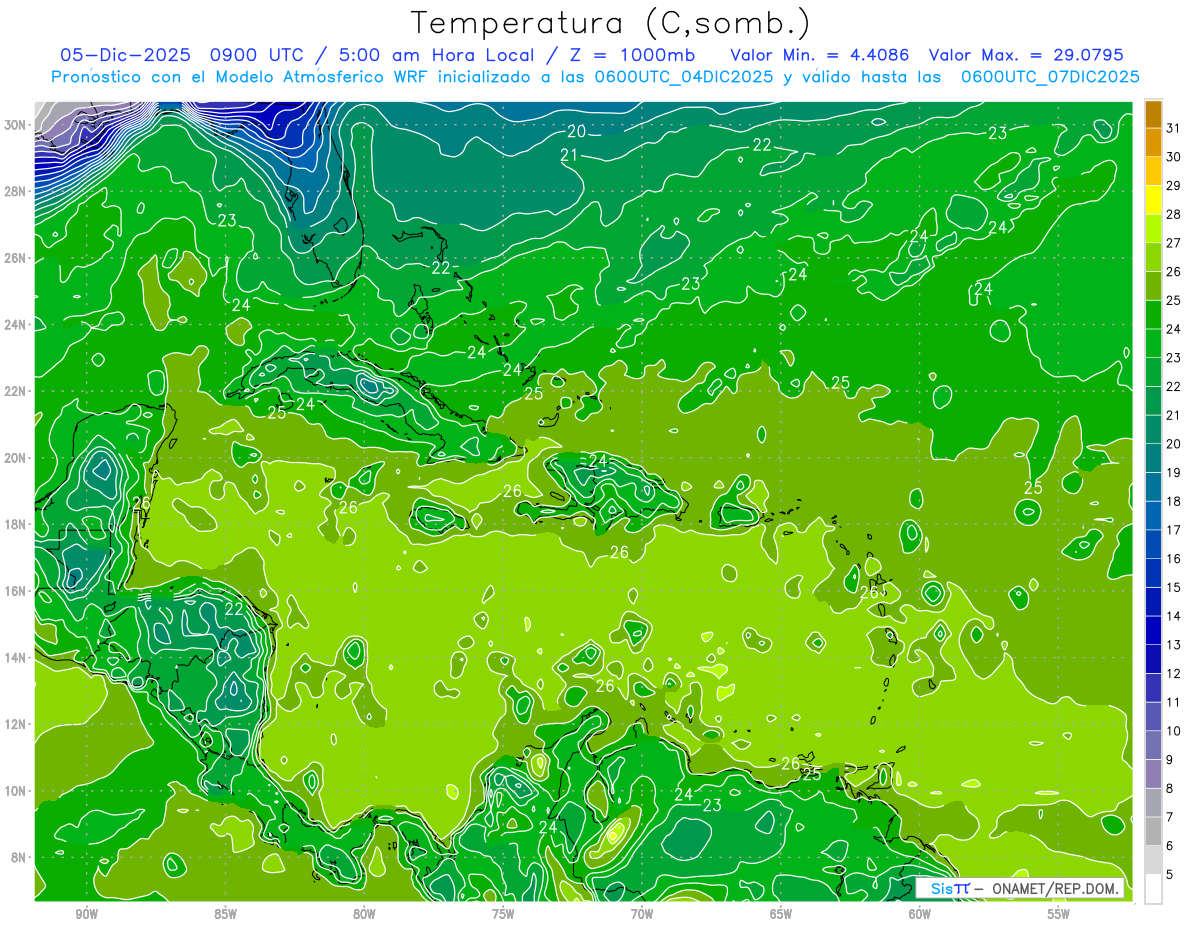Click 'Valor Min. = 4.4086' text
Image resolution: width=1200 pixels, height=927 pixels.
pyautogui.click(x=820, y=54)
